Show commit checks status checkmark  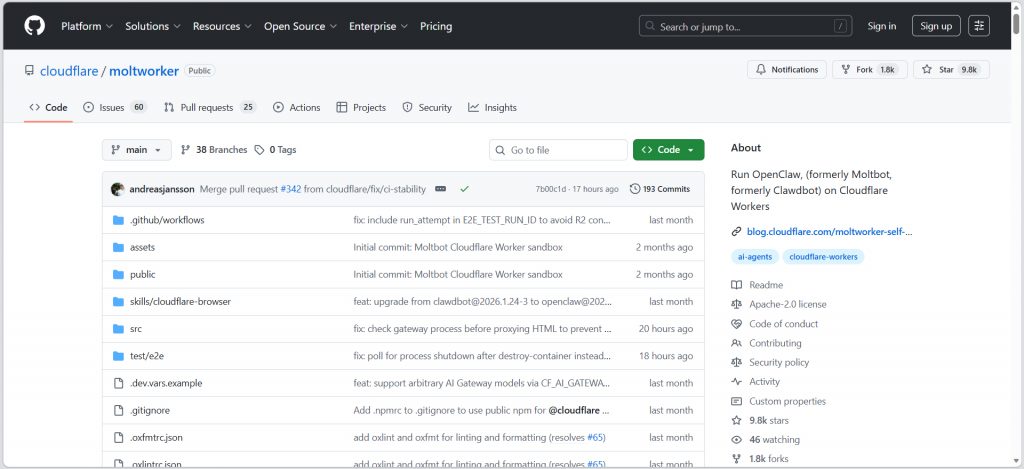pos(464,189)
